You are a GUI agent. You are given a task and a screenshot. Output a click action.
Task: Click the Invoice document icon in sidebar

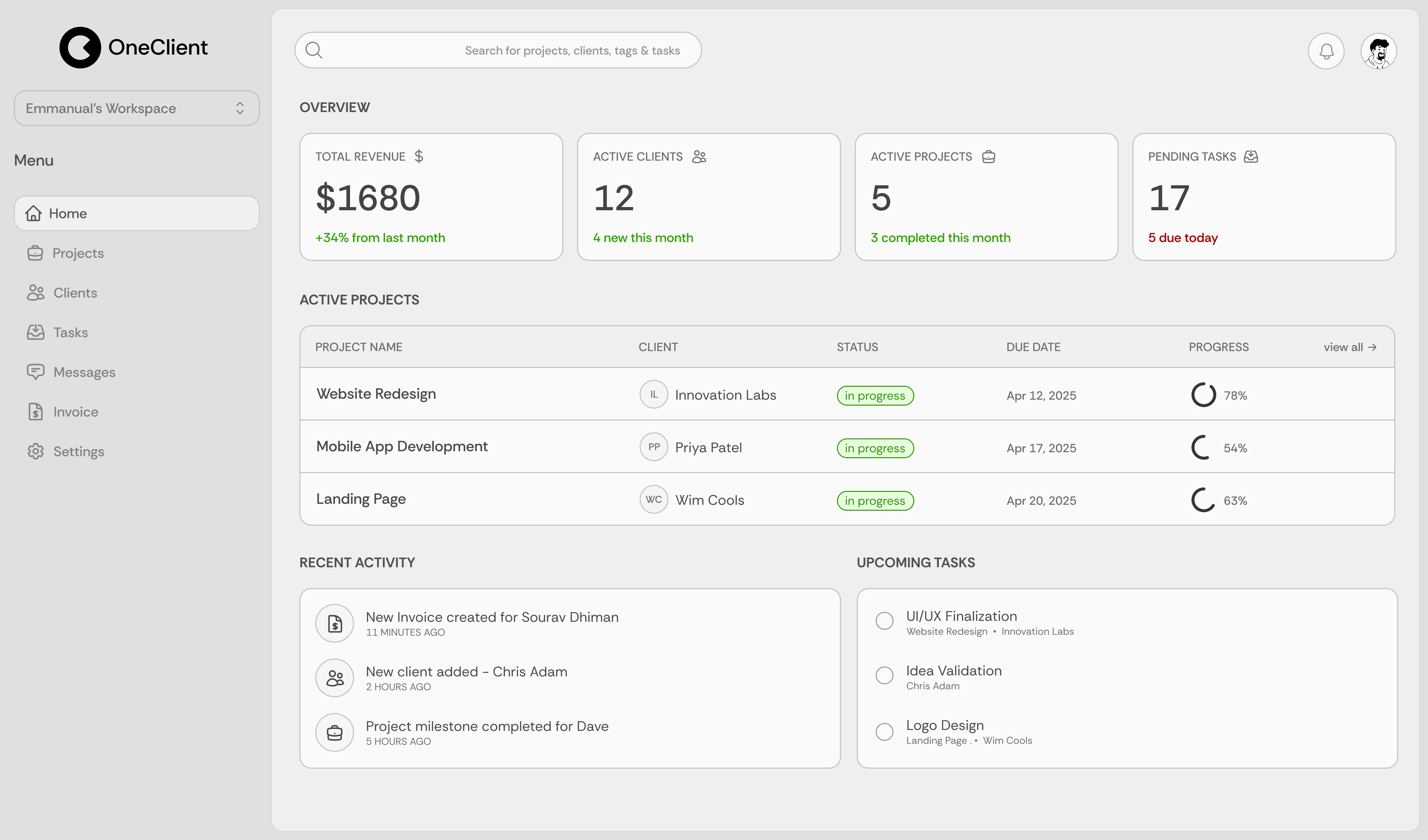[x=36, y=412]
